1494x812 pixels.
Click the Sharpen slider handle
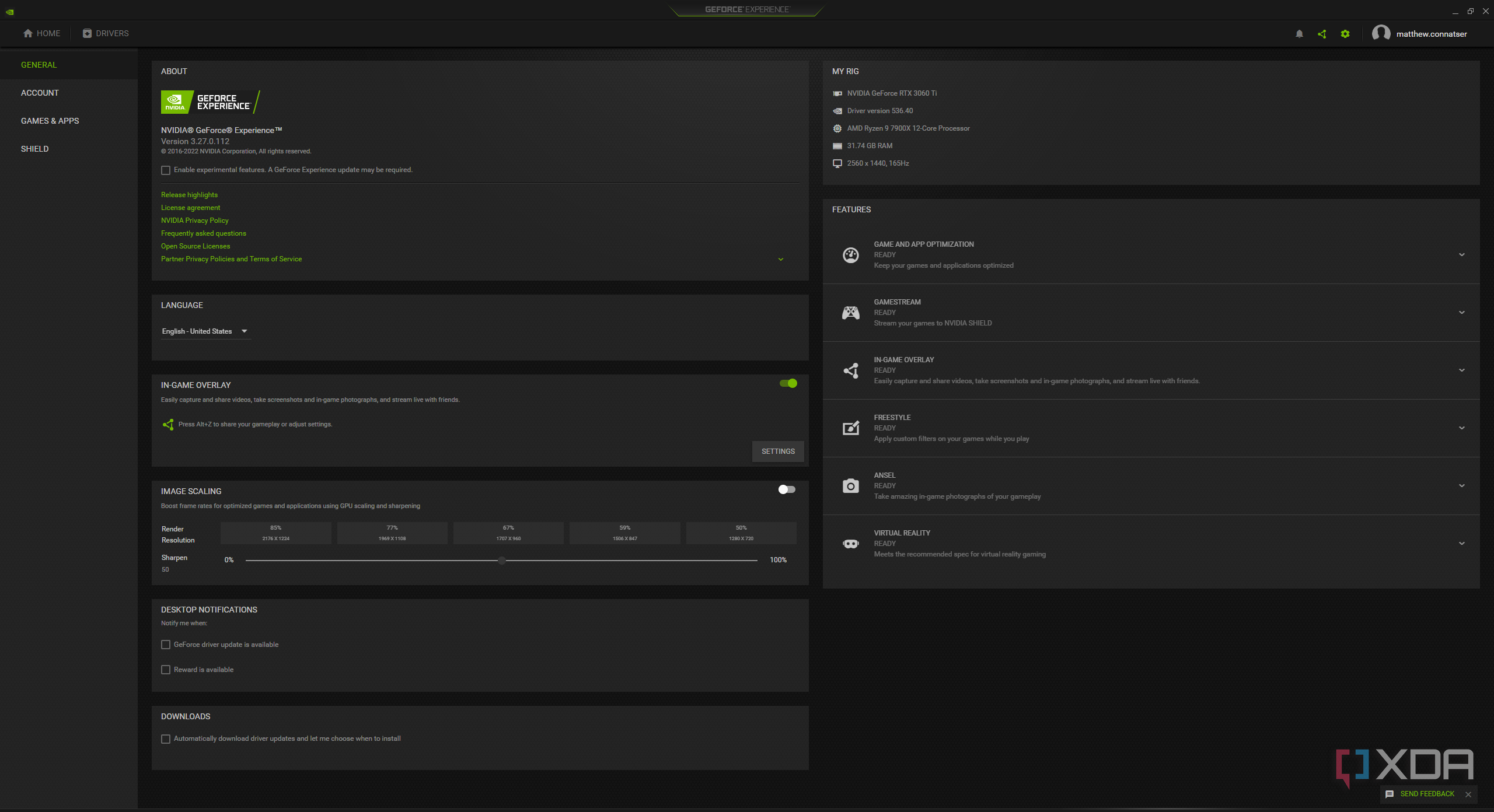coord(502,560)
